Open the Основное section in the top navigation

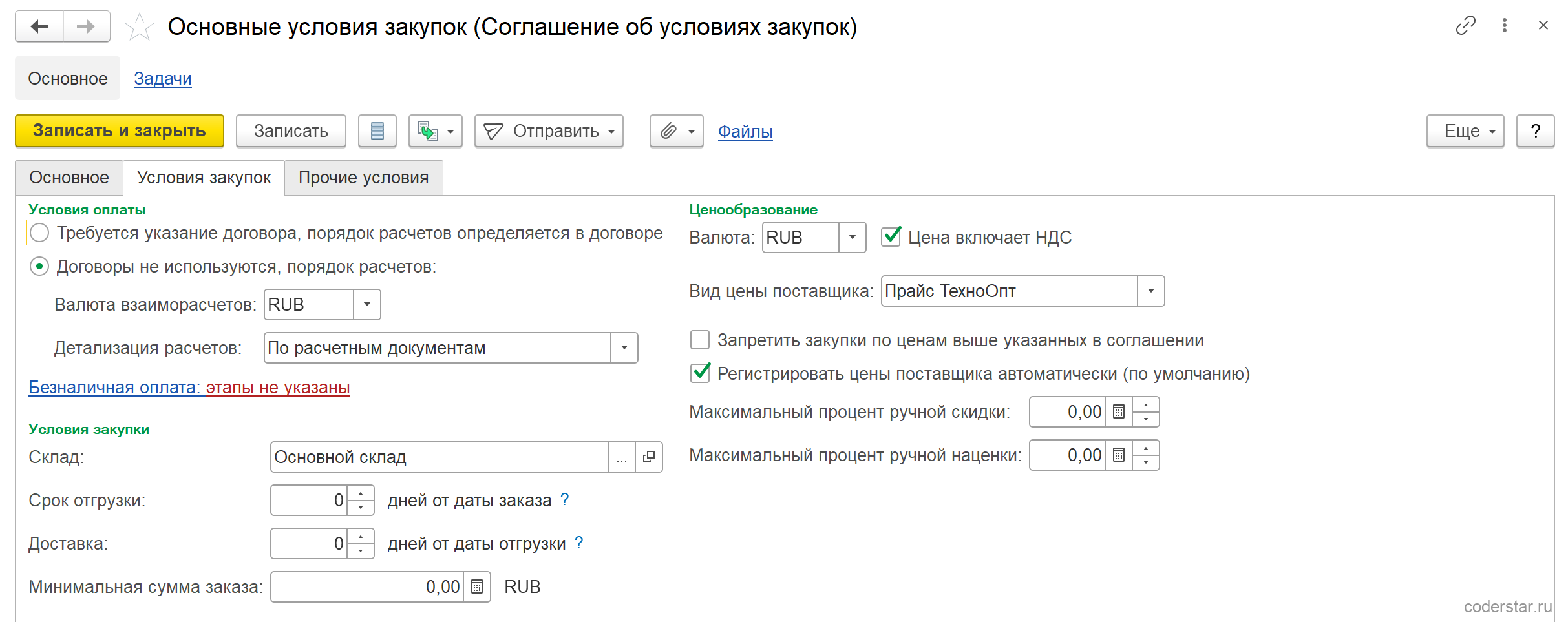[68, 78]
